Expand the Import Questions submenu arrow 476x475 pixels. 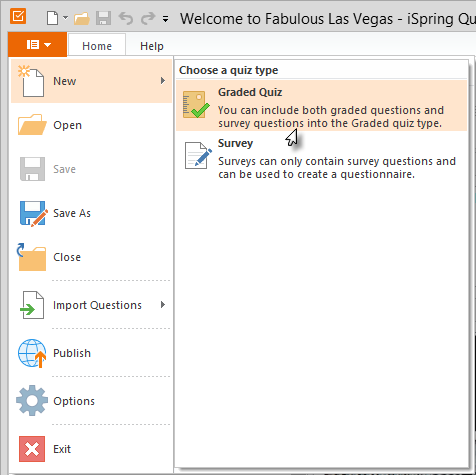[x=163, y=305]
